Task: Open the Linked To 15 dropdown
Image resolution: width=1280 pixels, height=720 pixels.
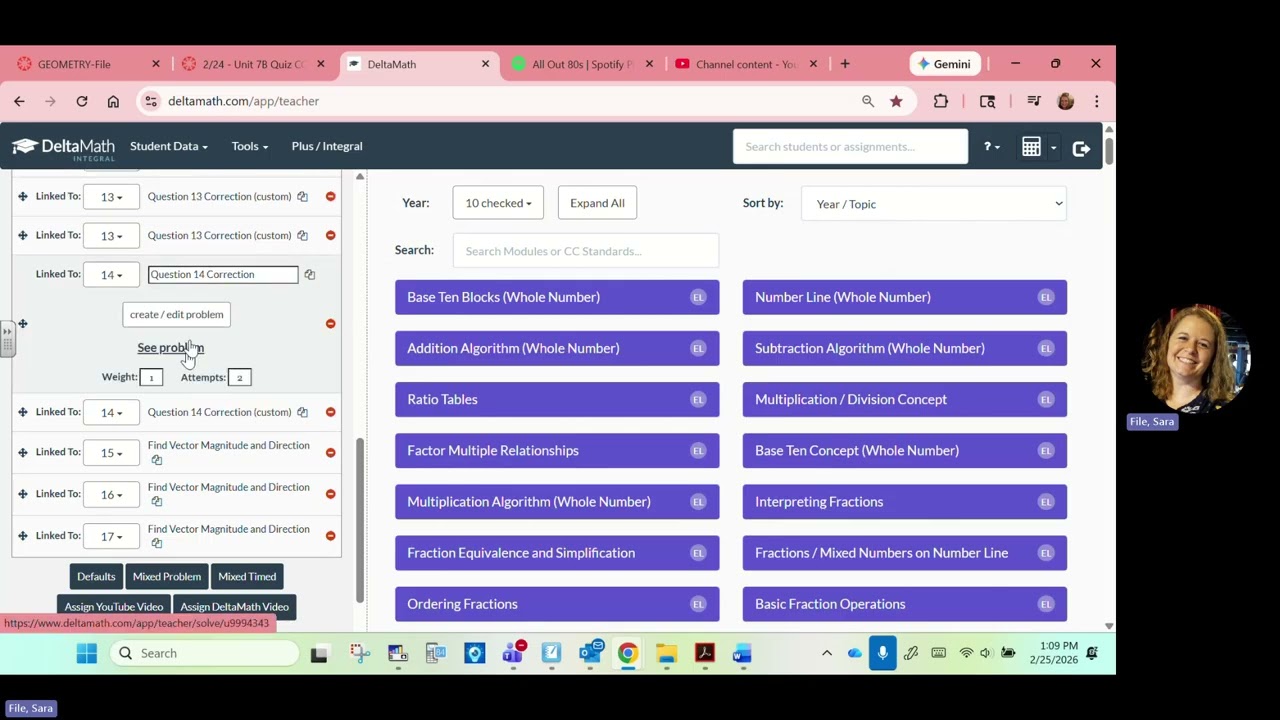Action: (111, 453)
